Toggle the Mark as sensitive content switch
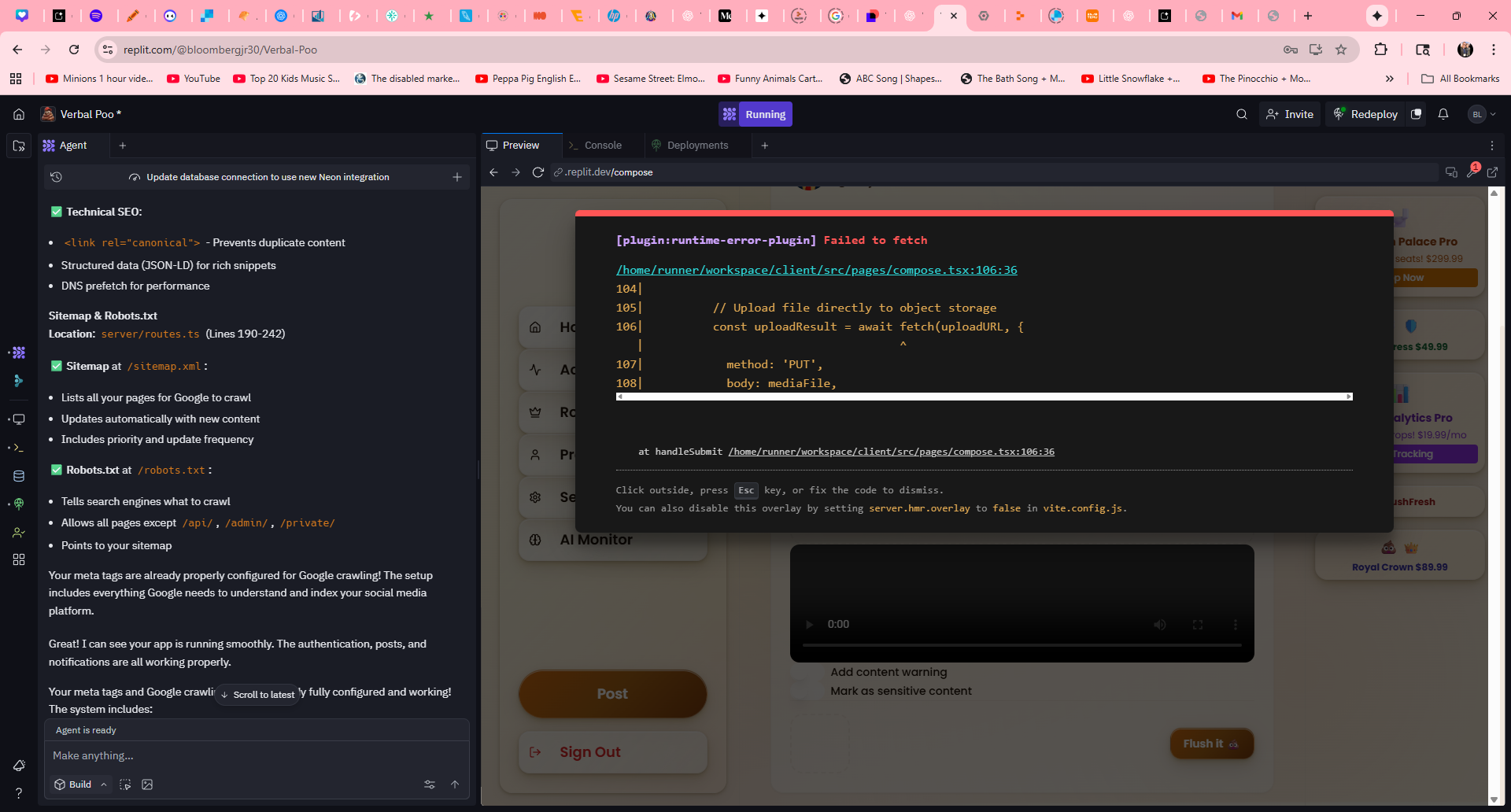1511x812 pixels. click(x=807, y=691)
